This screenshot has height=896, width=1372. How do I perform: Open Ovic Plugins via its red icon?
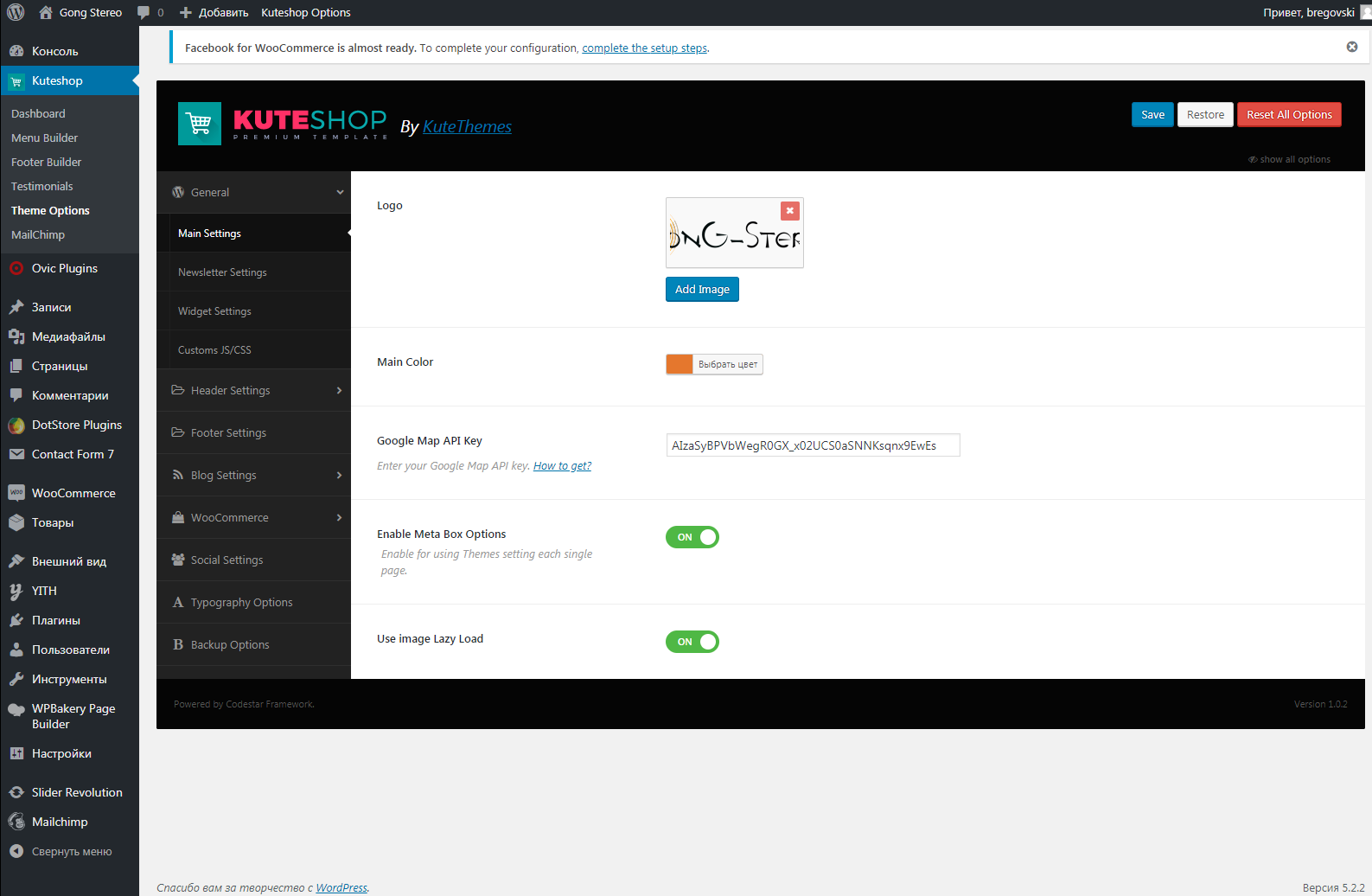pyautogui.click(x=16, y=268)
